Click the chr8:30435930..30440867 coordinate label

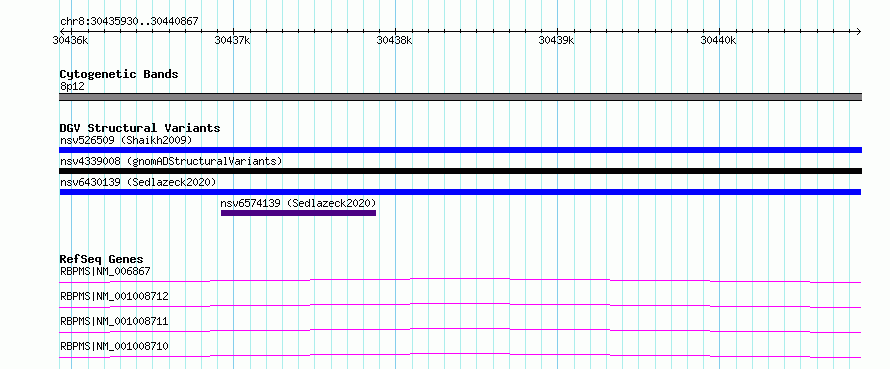(129, 21)
